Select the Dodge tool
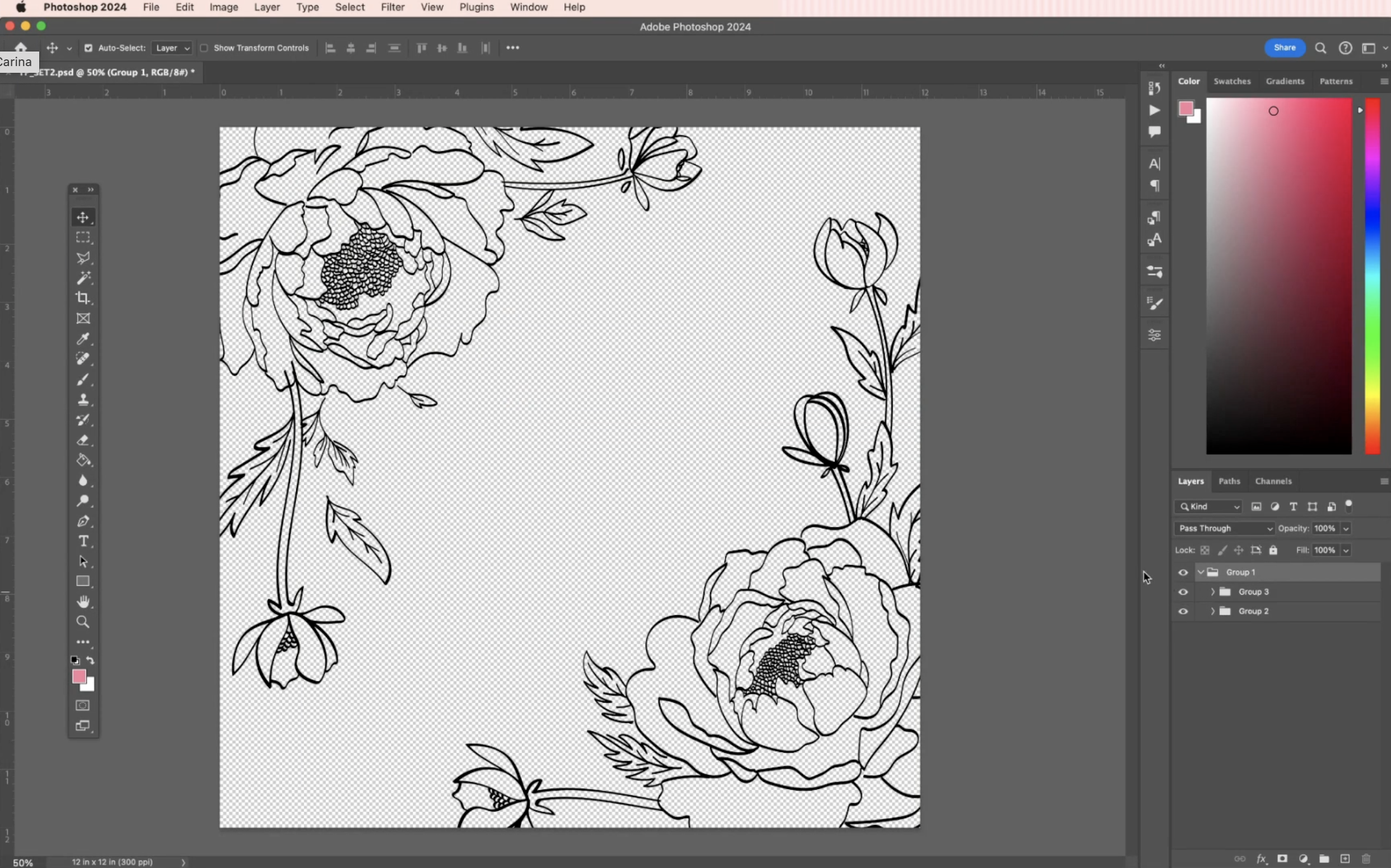Viewport: 1391px width, 868px height. [x=83, y=501]
